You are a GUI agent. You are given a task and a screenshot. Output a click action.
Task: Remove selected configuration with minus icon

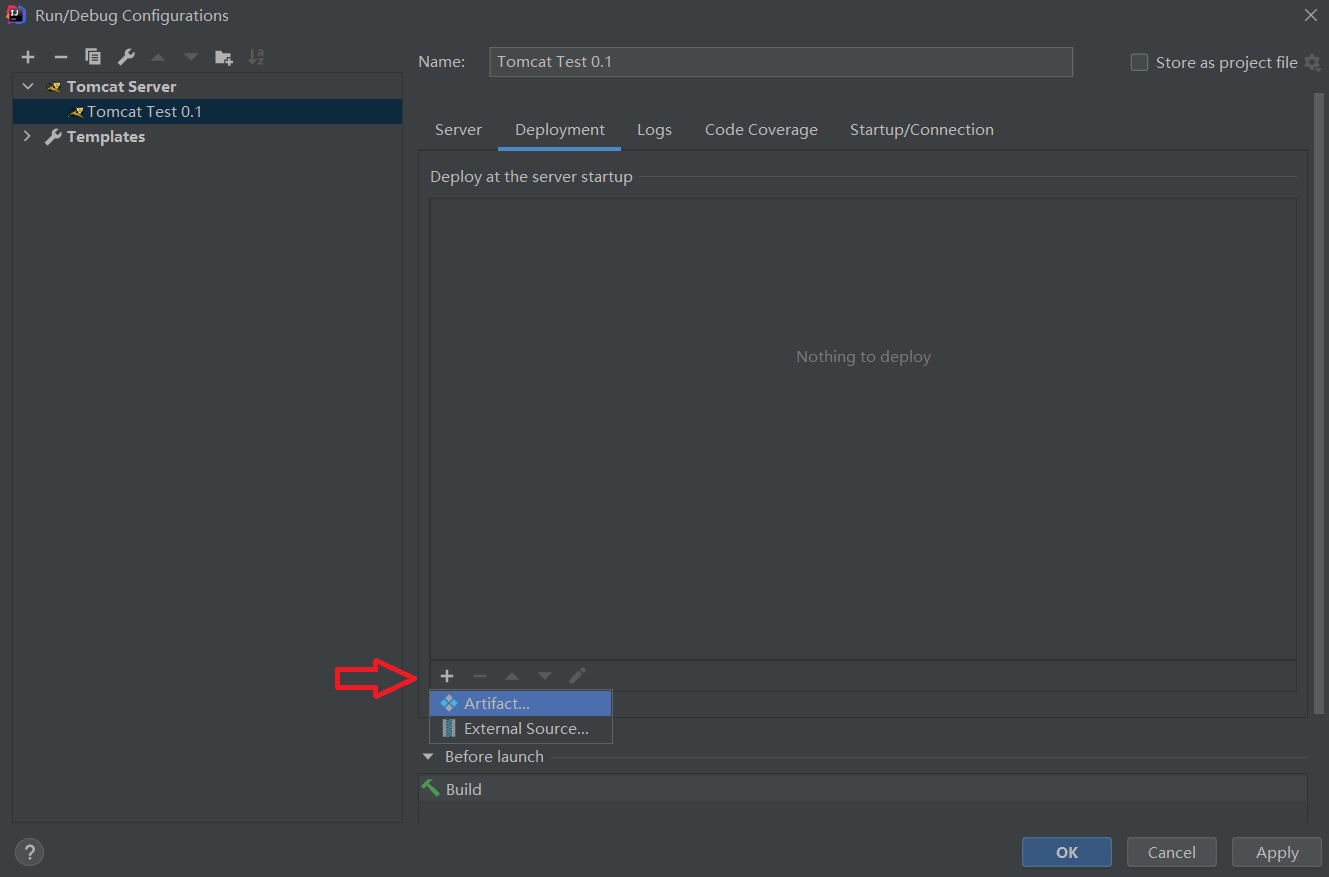pos(60,57)
